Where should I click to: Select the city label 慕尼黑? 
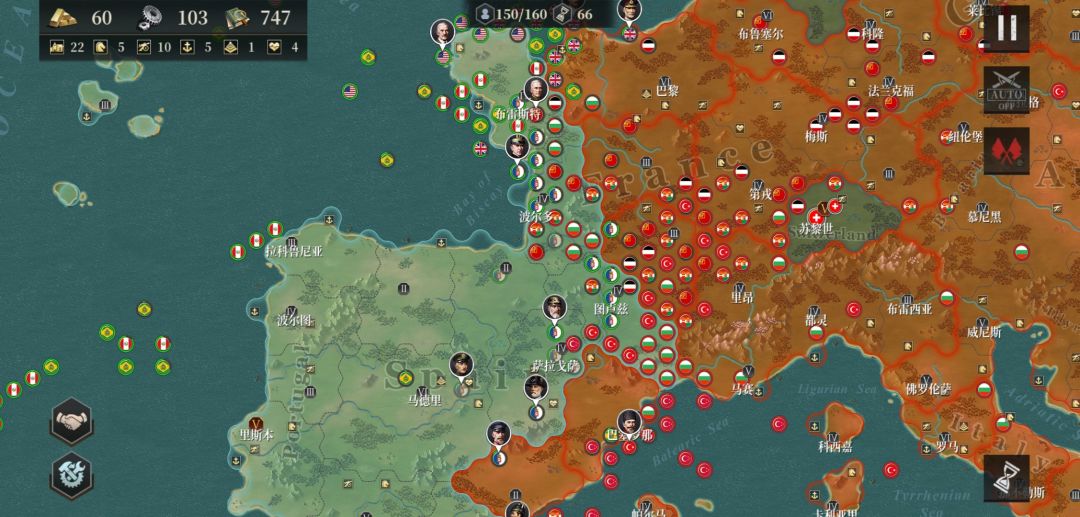click(x=984, y=217)
